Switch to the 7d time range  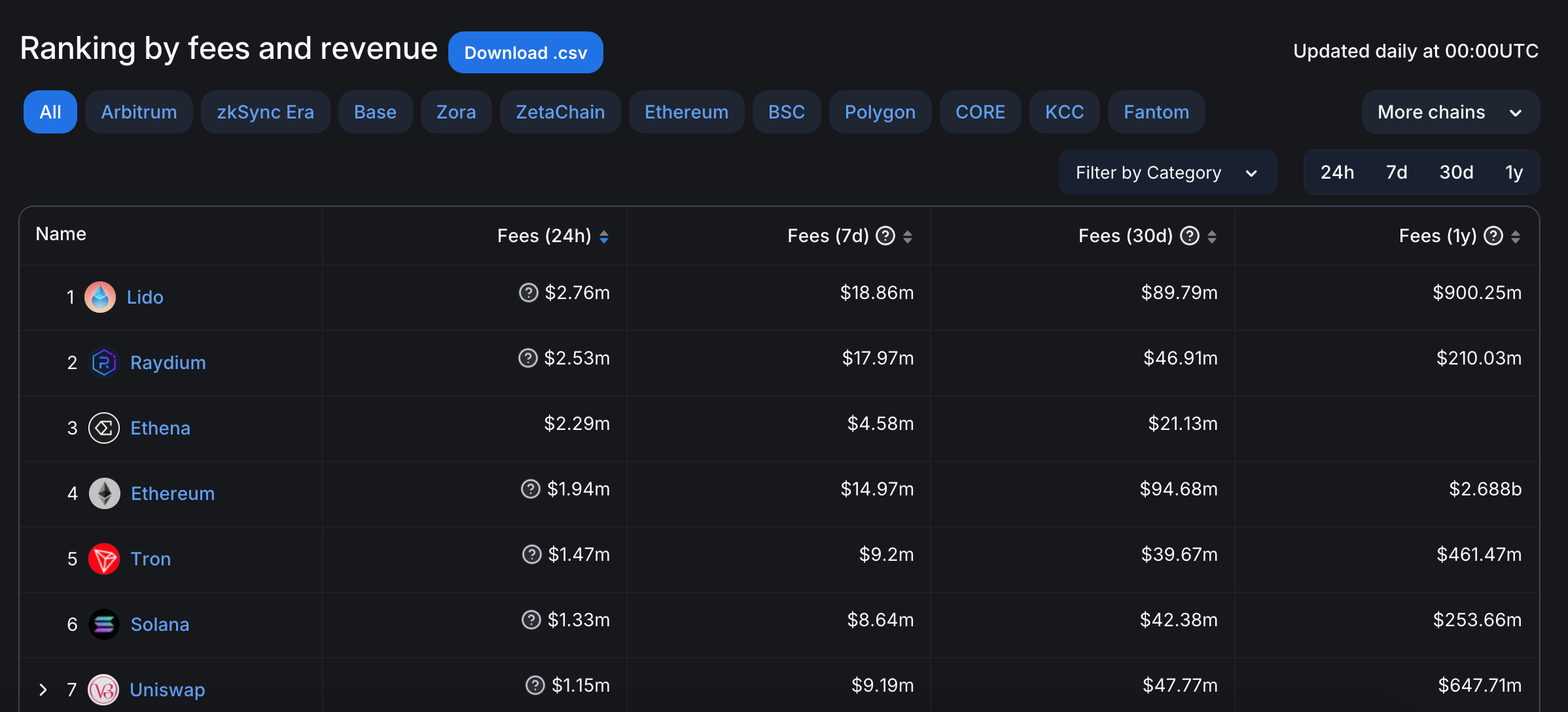pyautogui.click(x=1396, y=172)
